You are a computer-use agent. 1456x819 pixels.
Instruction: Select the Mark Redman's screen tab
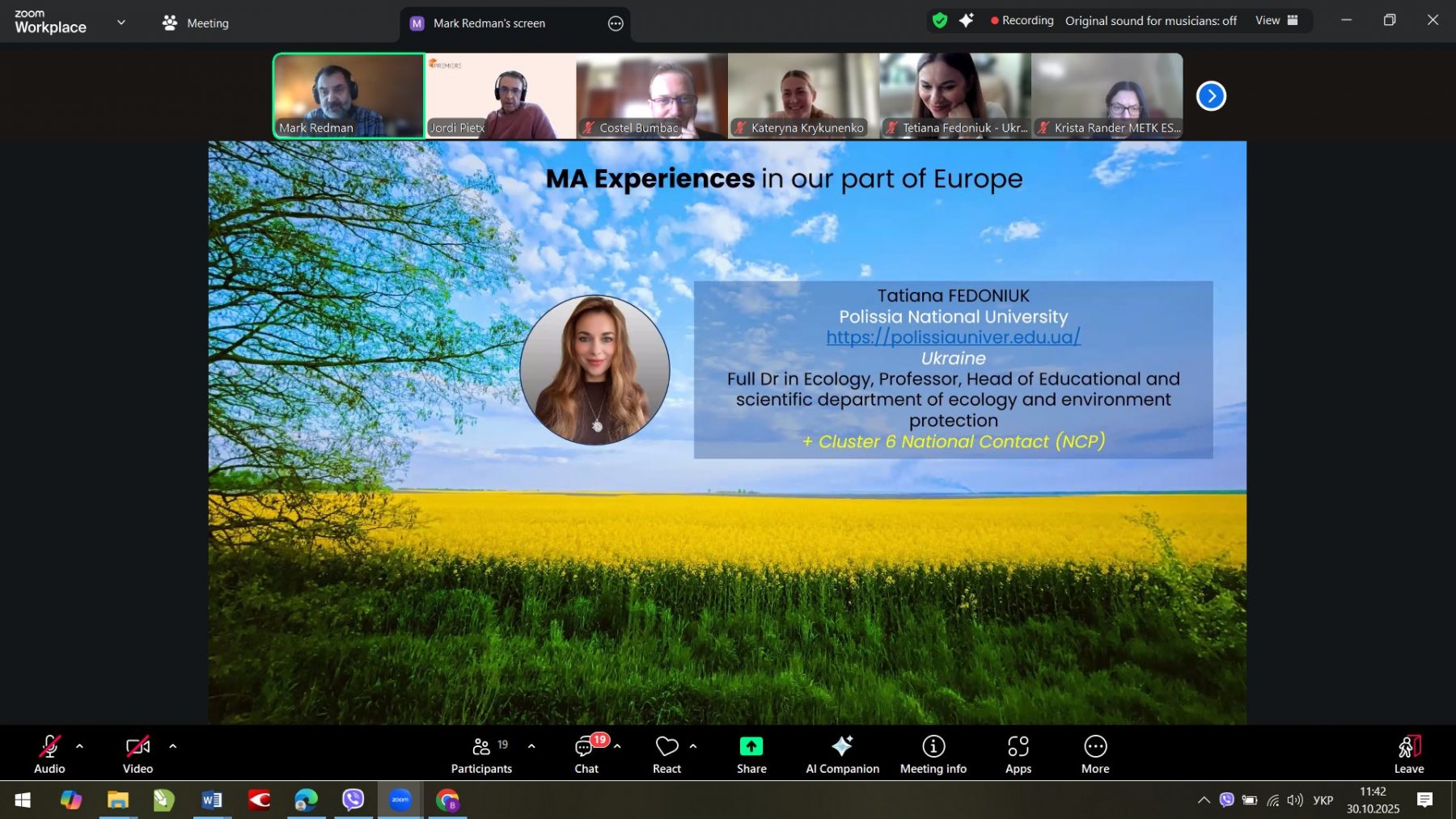[x=489, y=23]
